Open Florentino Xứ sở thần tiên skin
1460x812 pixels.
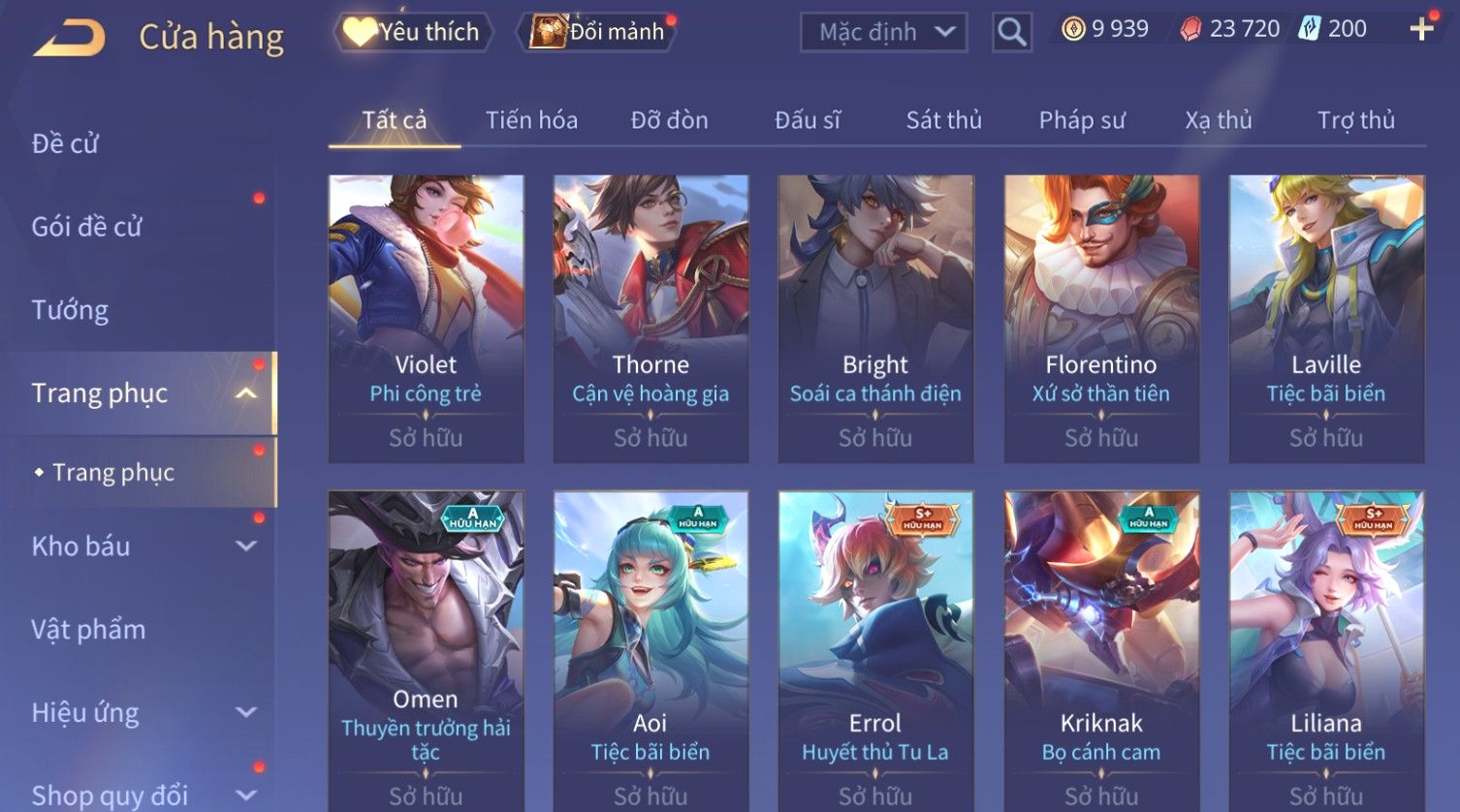1101,319
